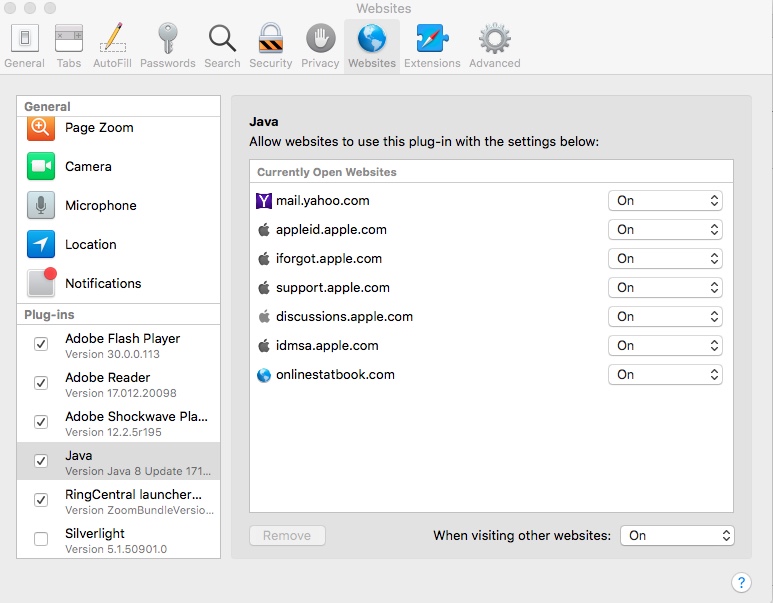Click the globe icon beside onlinestatbook.com
The image size is (773, 603).
tap(264, 375)
